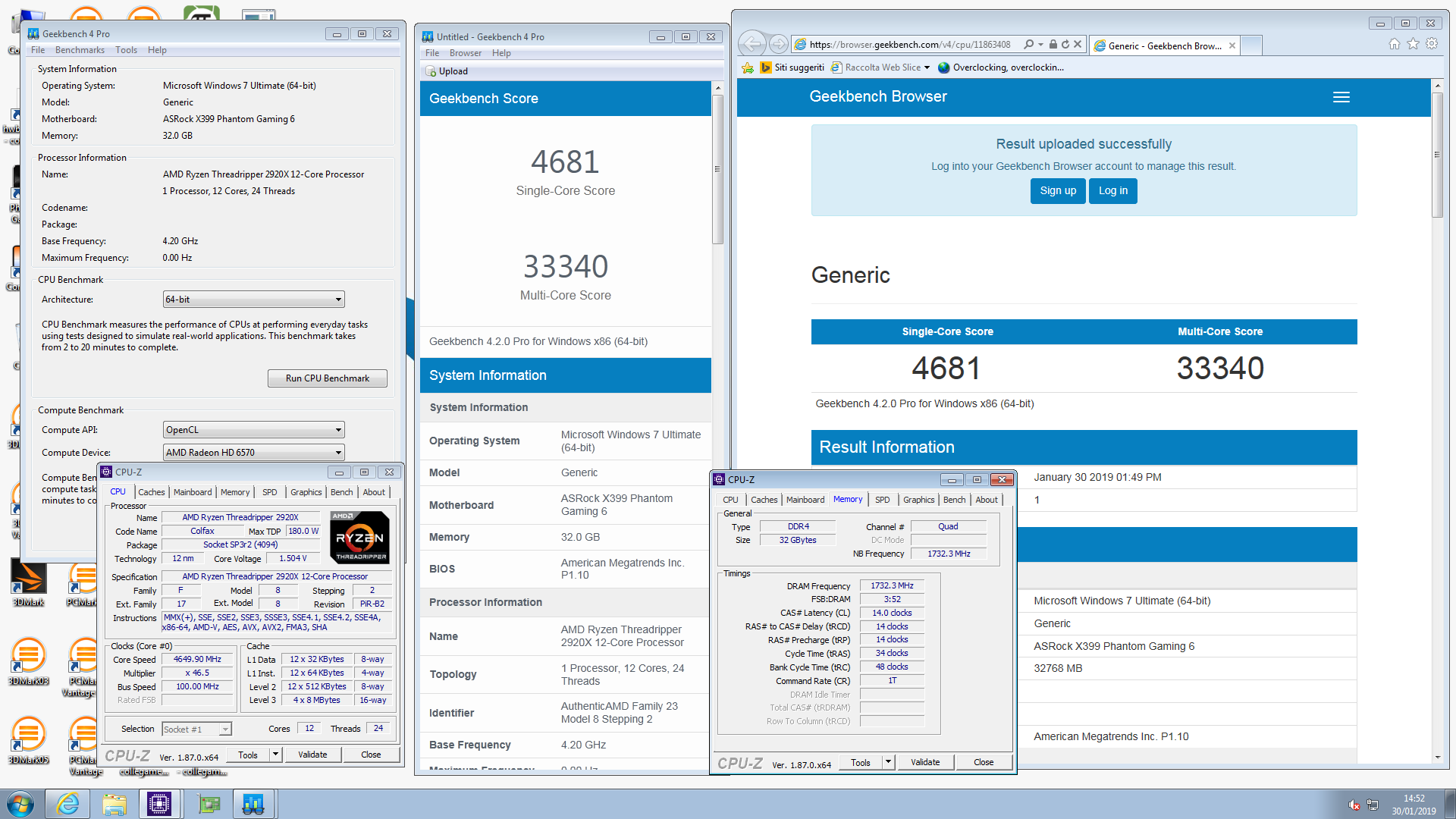Open Internet Explorer from the taskbar
1456x819 pixels.
click(x=68, y=804)
